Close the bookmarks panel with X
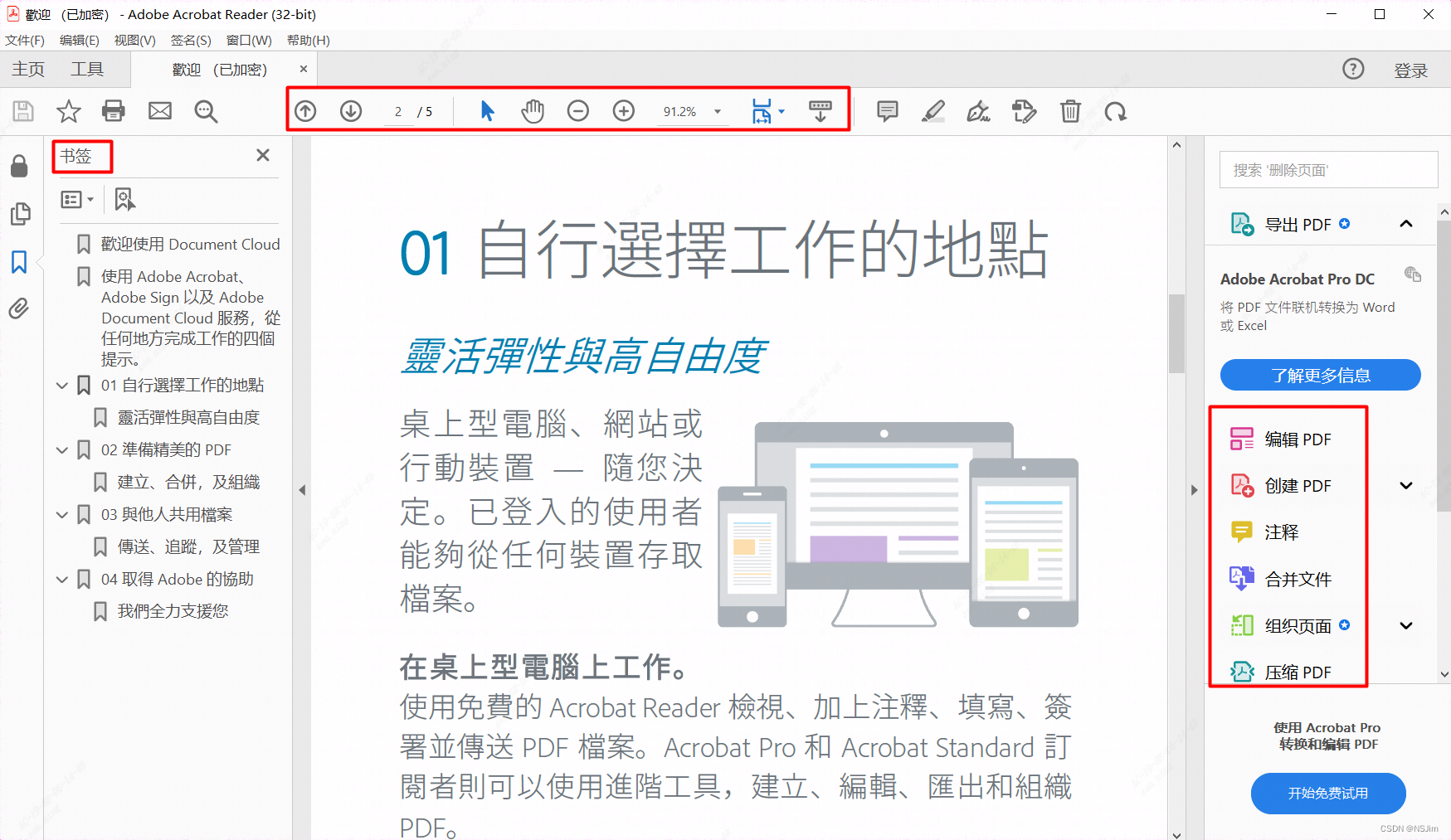The width and height of the screenshot is (1451, 840). pos(263,155)
